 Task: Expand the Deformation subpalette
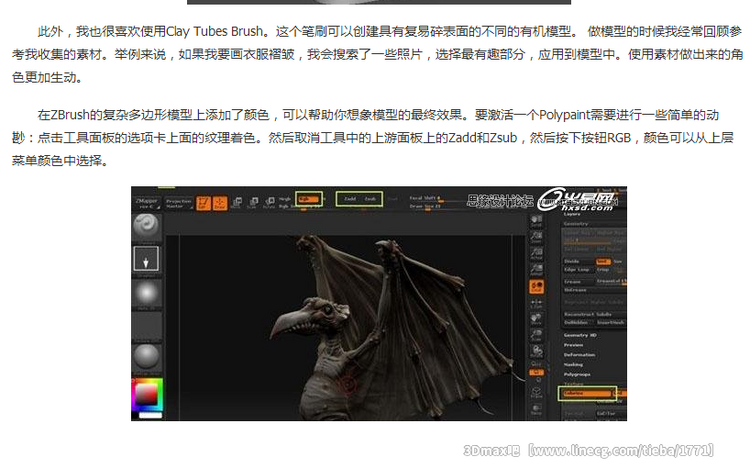coord(579,355)
